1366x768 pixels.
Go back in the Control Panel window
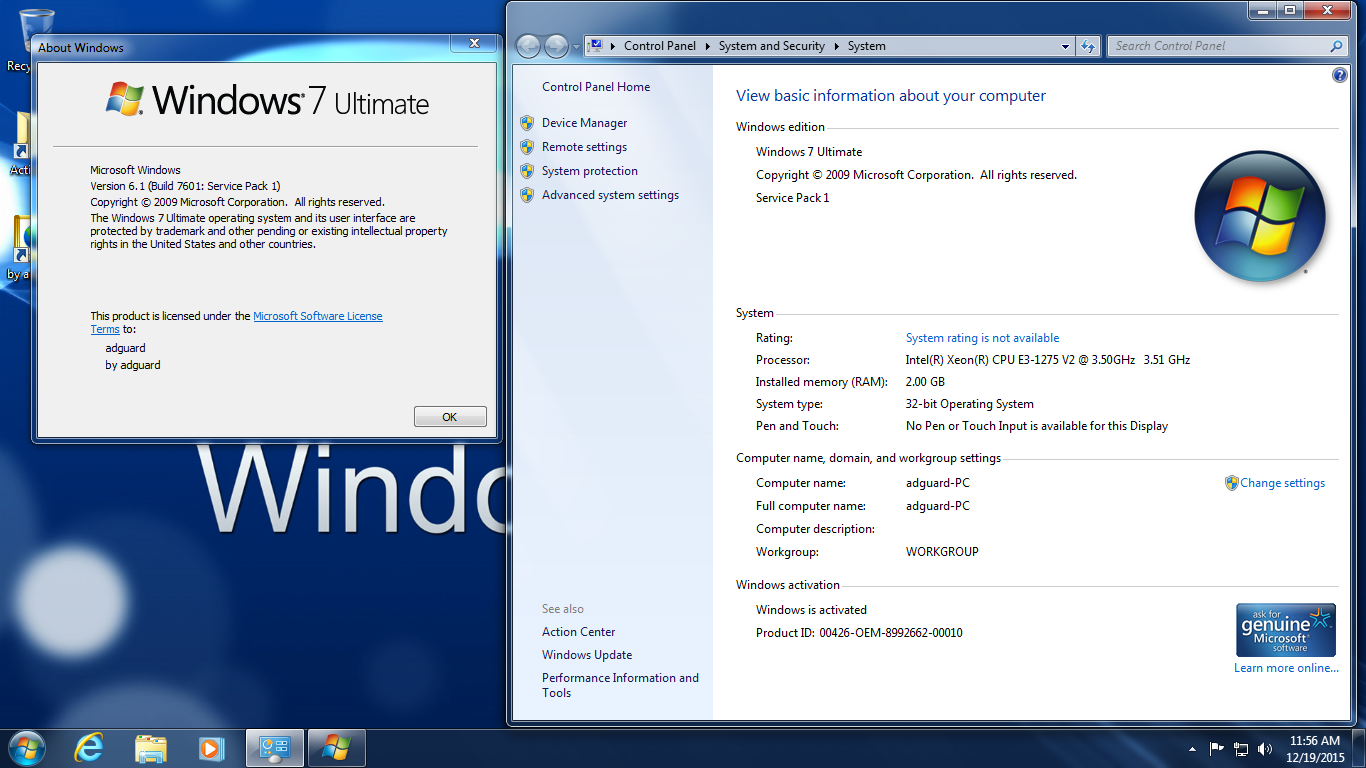[528, 46]
